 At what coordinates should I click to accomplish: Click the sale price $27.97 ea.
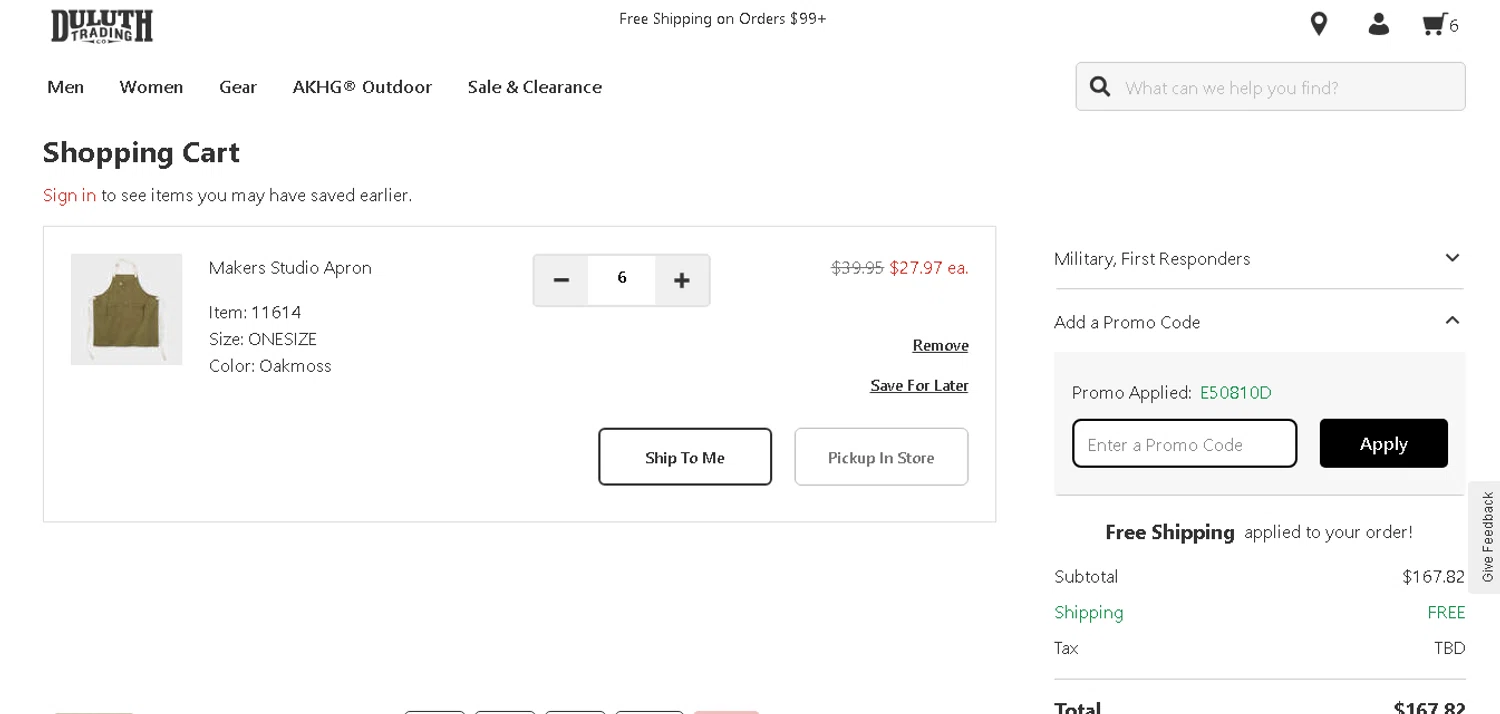[929, 268]
